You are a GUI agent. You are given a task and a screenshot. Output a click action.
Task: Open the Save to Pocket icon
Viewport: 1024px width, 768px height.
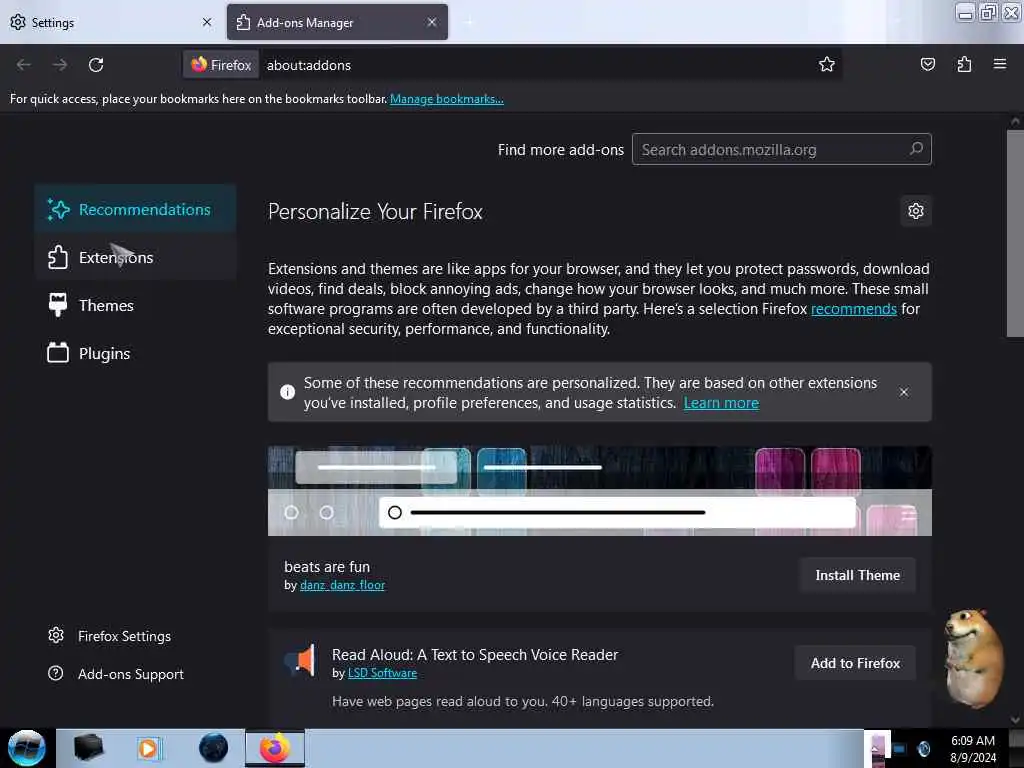(x=927, y=64)
